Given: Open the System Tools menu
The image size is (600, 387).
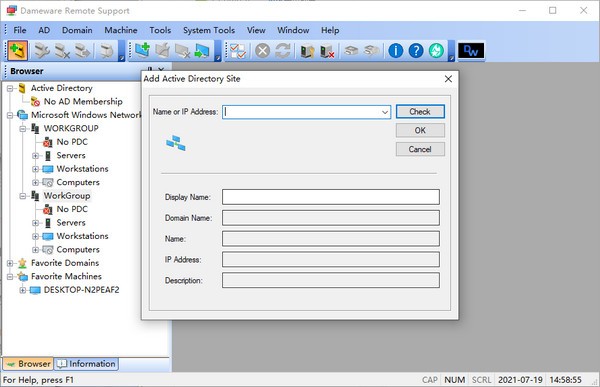Looking at the screenshot, I should tap(209, 30).
